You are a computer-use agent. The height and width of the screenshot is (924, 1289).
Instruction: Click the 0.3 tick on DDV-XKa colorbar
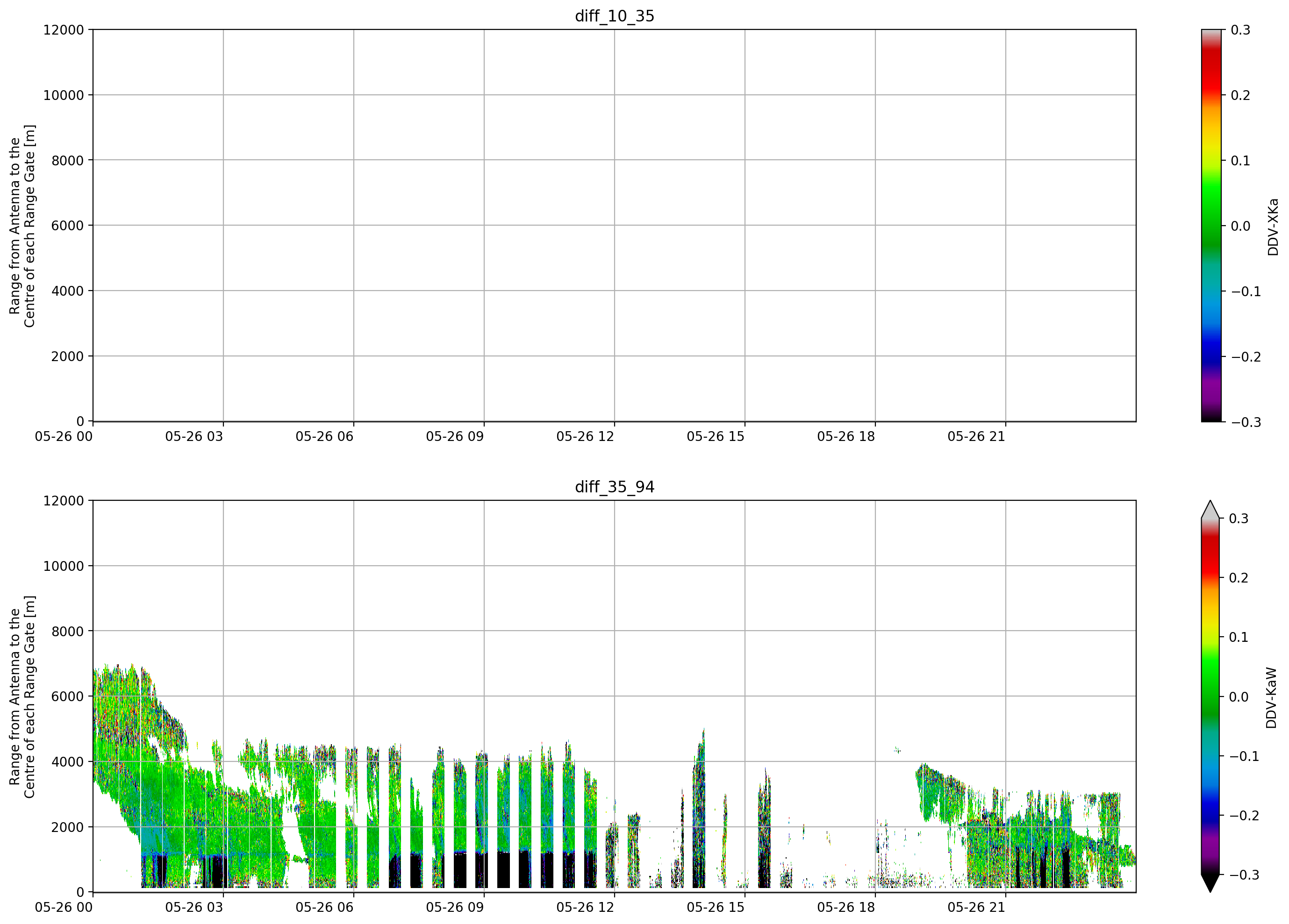pyautogui.click(x=1241, y=29)
